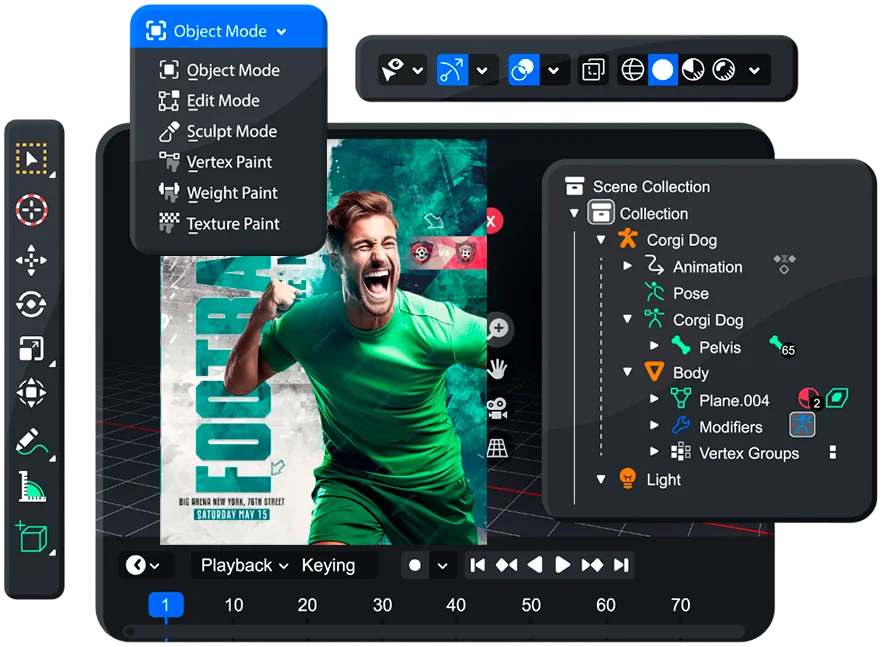Toggle the gizmo visibility button
The height and width of the screenshot is (647, 882).
click(x=452, y=71)
